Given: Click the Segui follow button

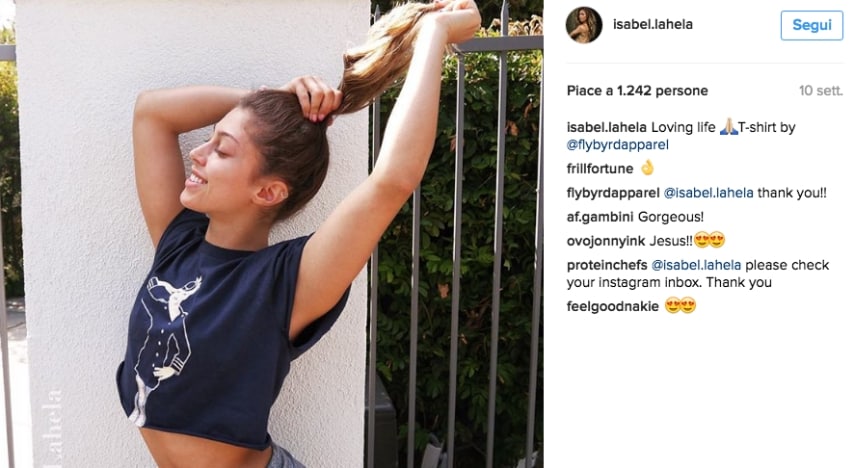Looking at the screenshot, I should [x=812, y=25].
